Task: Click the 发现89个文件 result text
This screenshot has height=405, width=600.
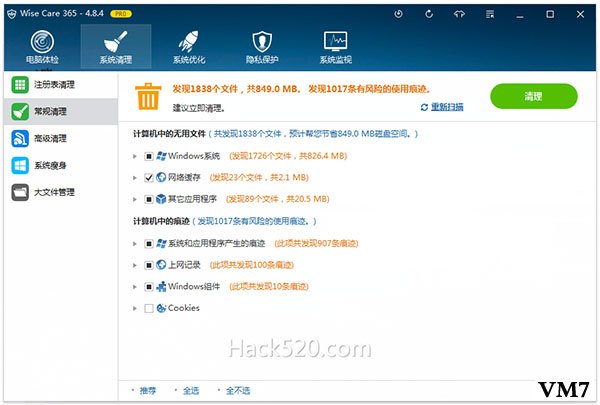Action: [x=278, y=199]
